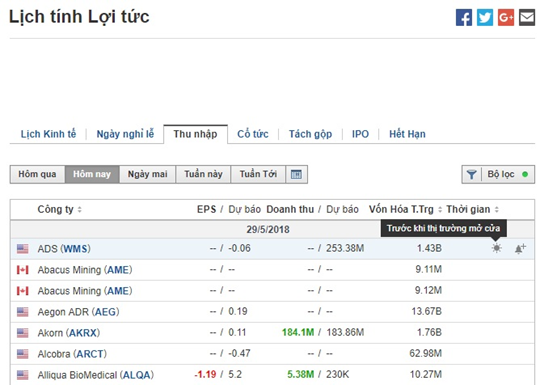Switch to Tuần này range
The height and width of the screenshot is (385, 540).
(x=203, y=174)
